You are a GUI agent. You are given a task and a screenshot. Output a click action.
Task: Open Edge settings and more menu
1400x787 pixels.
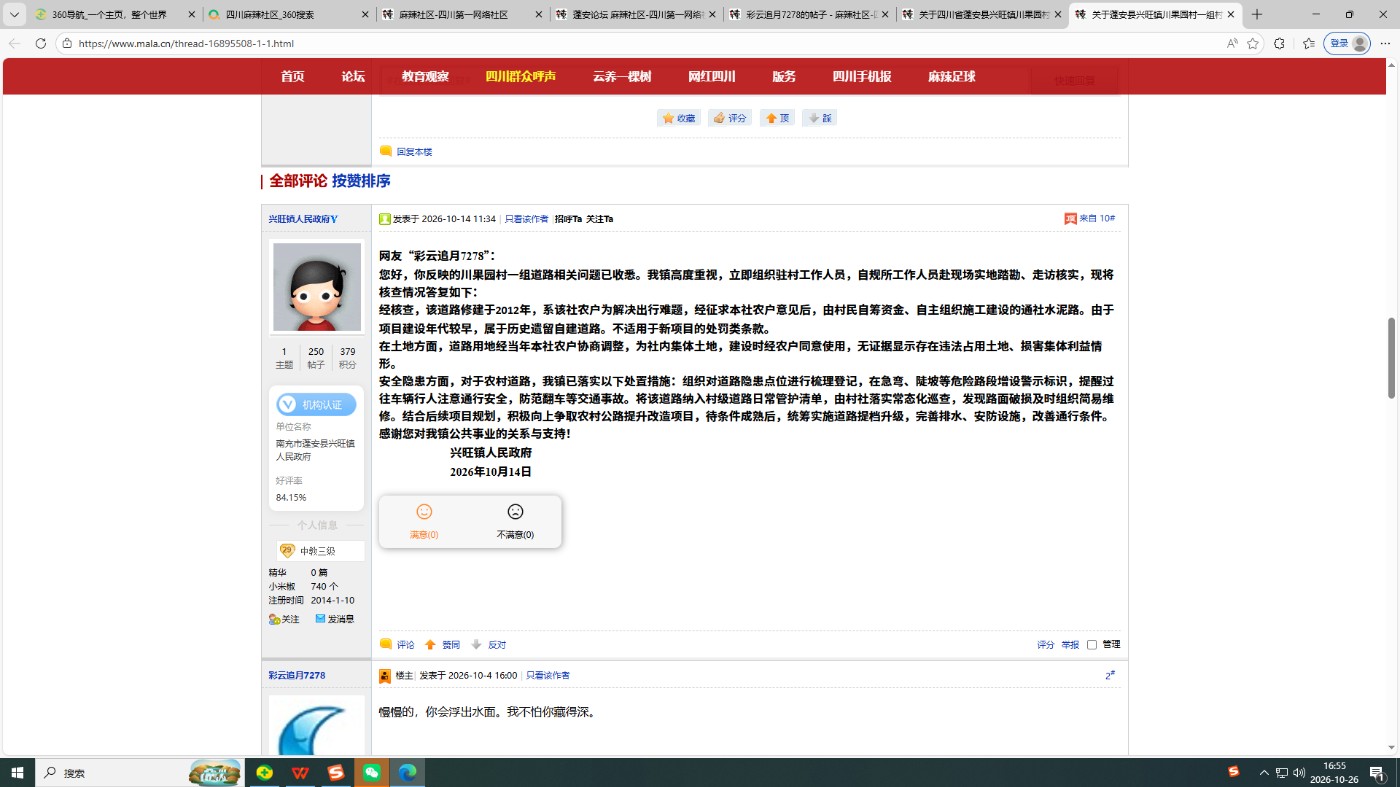tap(1385, 43)
